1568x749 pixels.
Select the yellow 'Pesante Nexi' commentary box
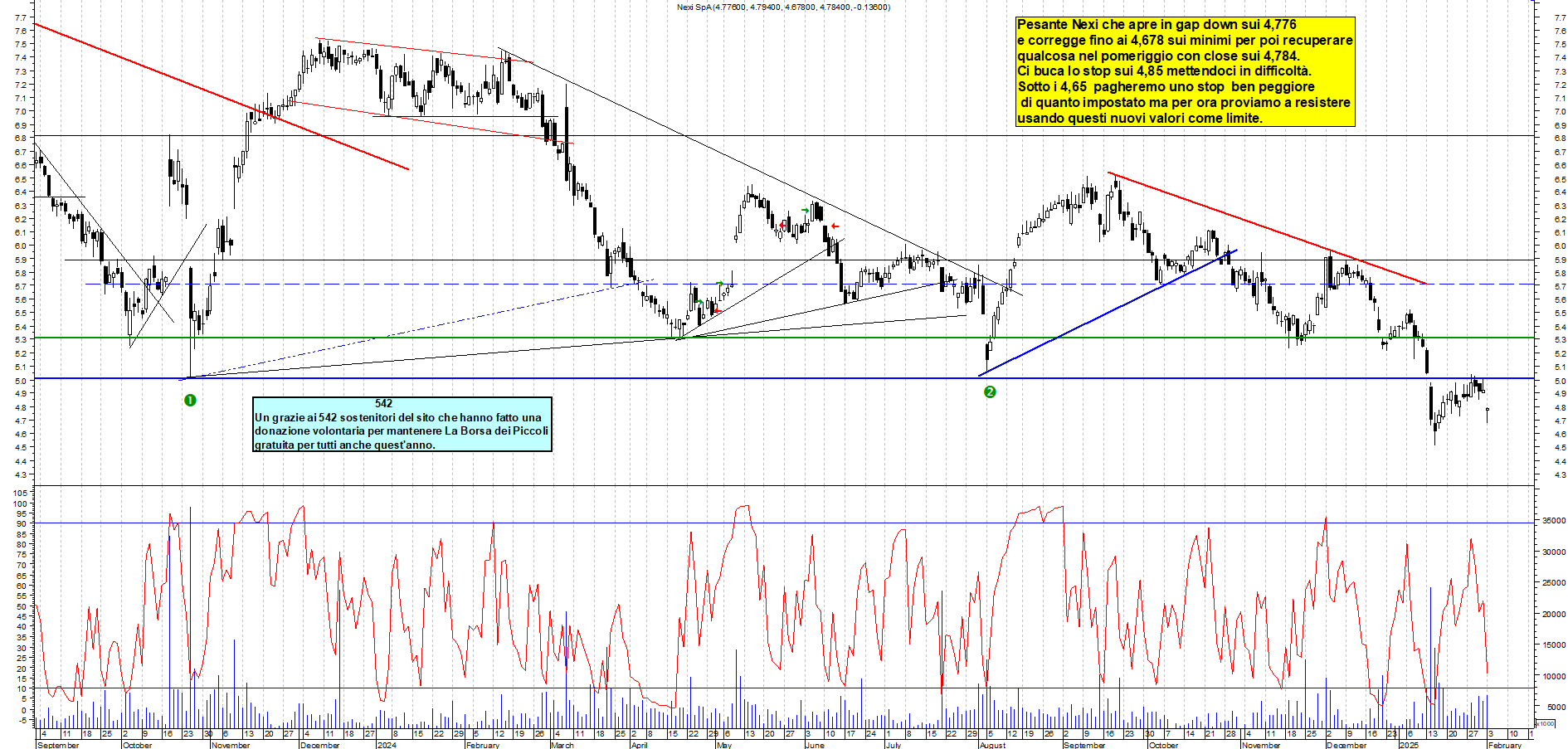click(x=1186, y=71)
